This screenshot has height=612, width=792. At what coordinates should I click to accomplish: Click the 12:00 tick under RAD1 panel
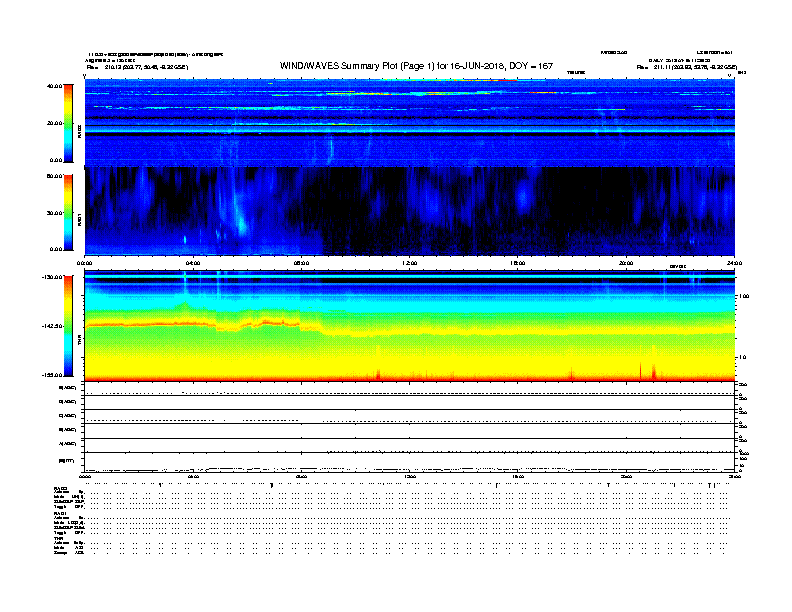410,263
